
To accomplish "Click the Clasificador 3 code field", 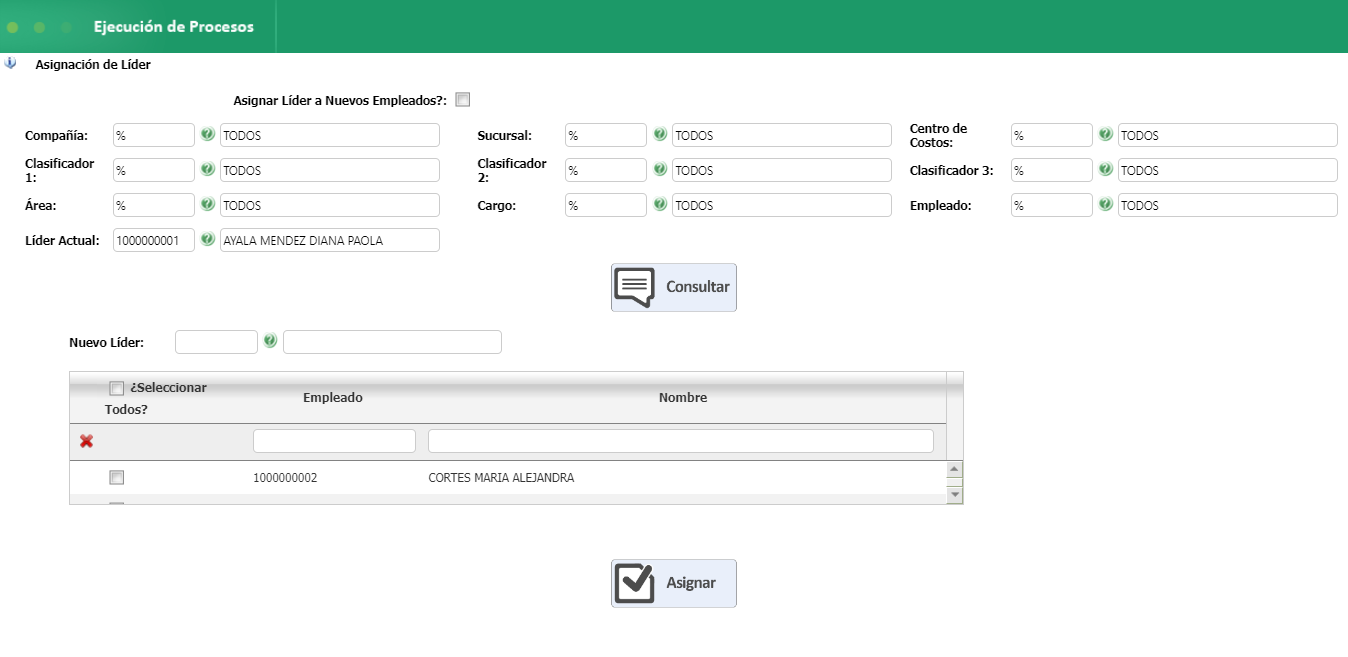I will tap(1052, 170).
